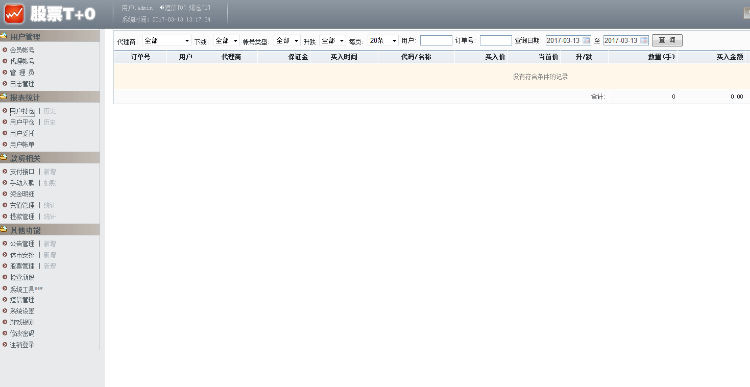Open the 代理商 dropdown

tap(166, 41)
